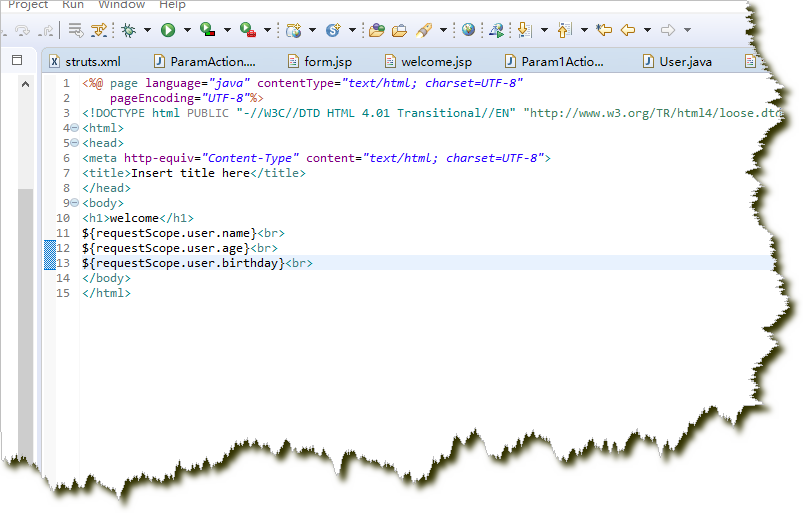
Task: Click the Last Edit Location icon
Action: pyautogui.click(x=603, y=30)
